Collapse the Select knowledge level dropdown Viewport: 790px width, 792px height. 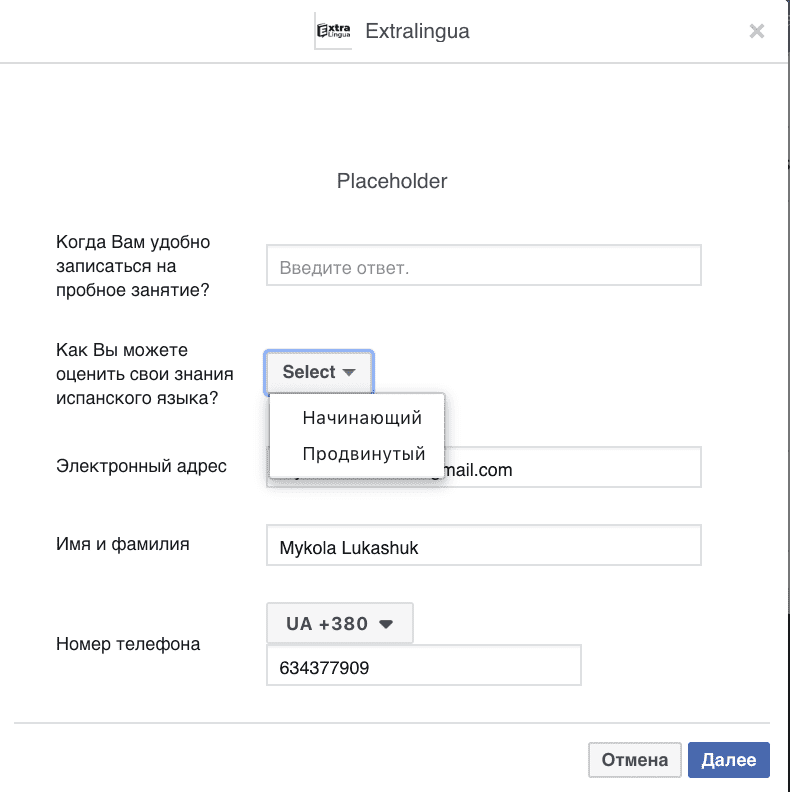tap(319, 372)
